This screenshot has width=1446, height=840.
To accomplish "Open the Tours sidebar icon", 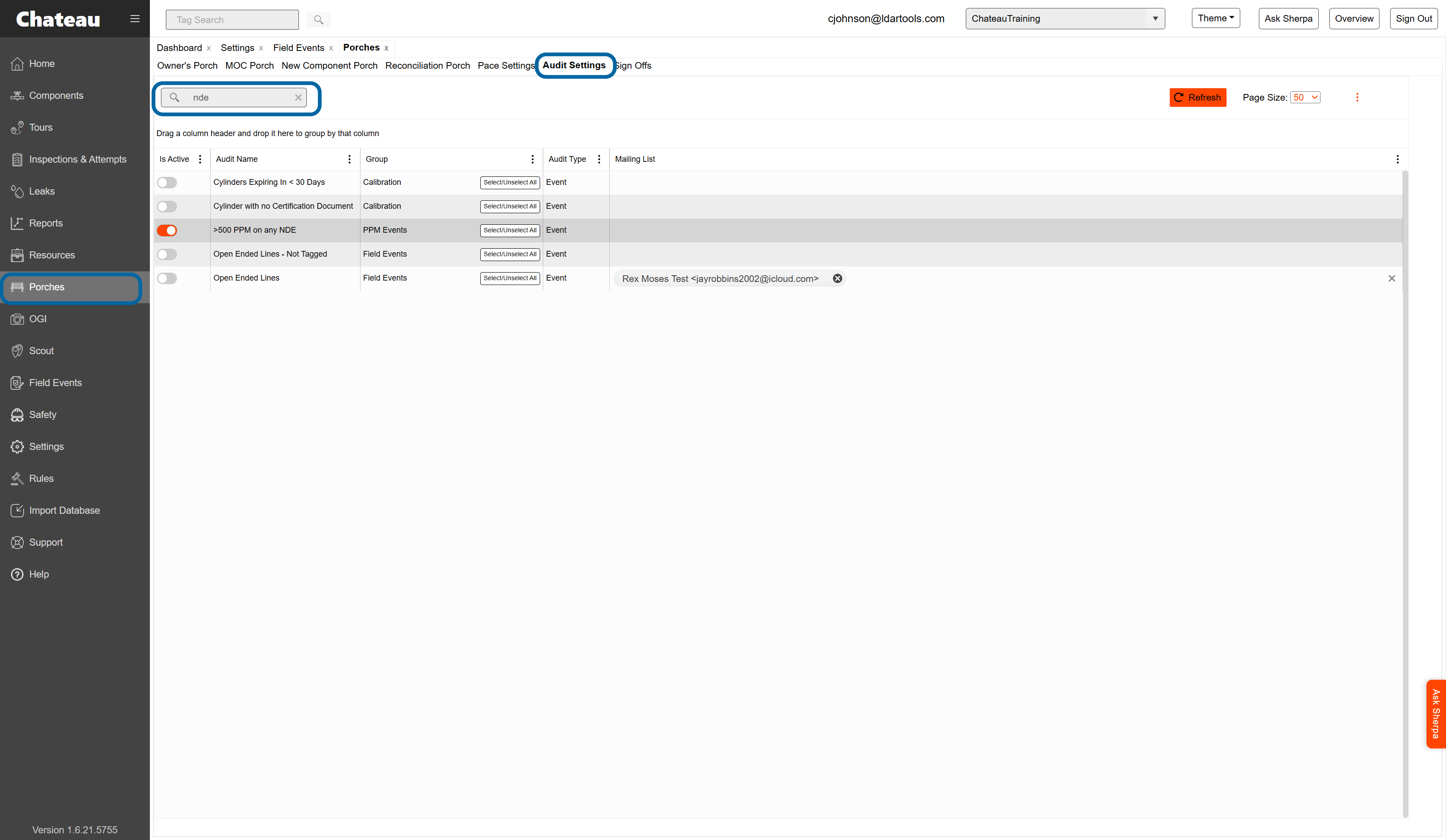I will pos(17,127).
